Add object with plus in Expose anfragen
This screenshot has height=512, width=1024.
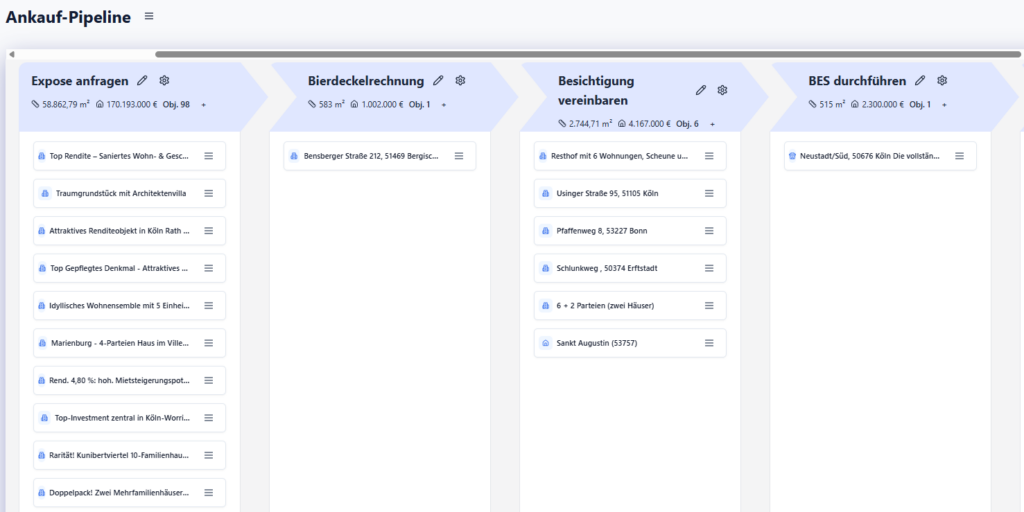[x=203, y=104]
